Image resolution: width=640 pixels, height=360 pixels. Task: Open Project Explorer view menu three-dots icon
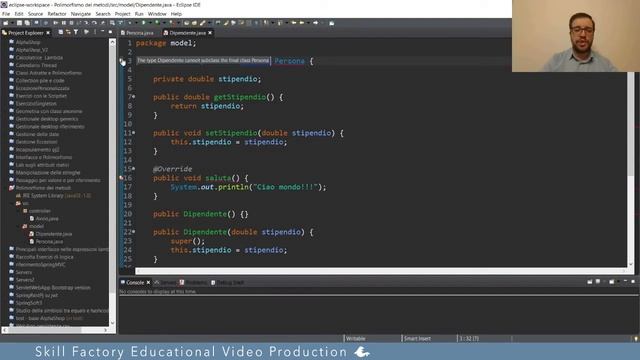coord(95,32)
